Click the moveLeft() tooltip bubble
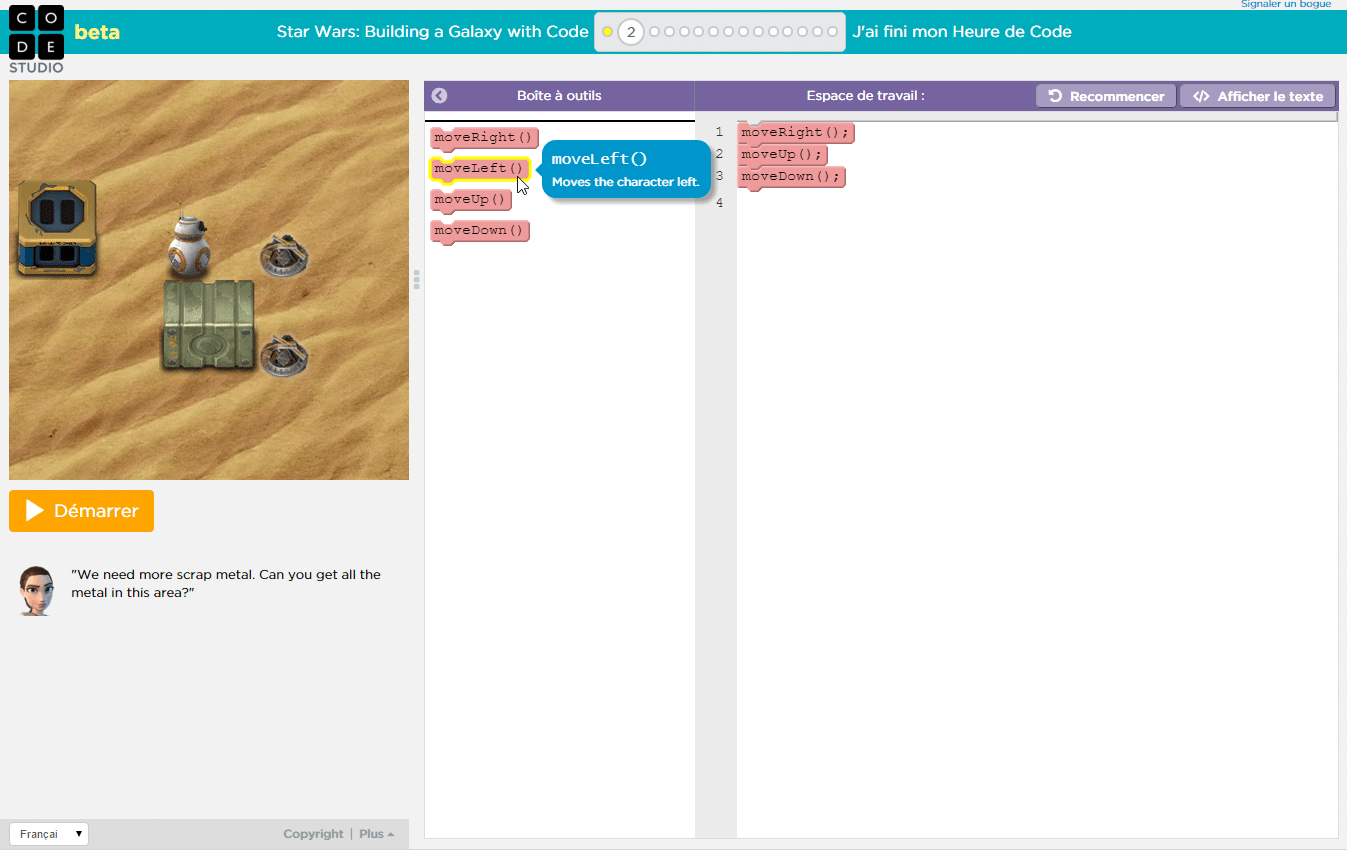 coord(625,170)
